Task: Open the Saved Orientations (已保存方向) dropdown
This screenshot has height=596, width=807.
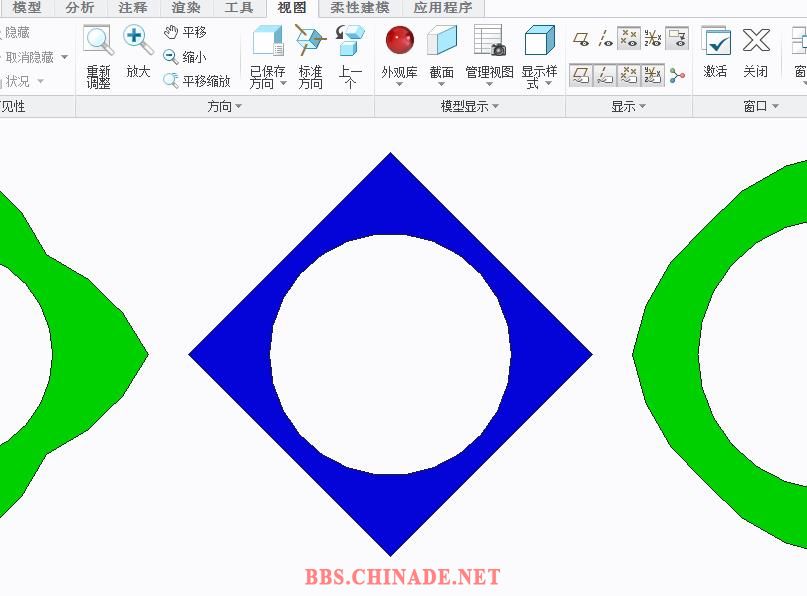Action: [x=267, y=77]
